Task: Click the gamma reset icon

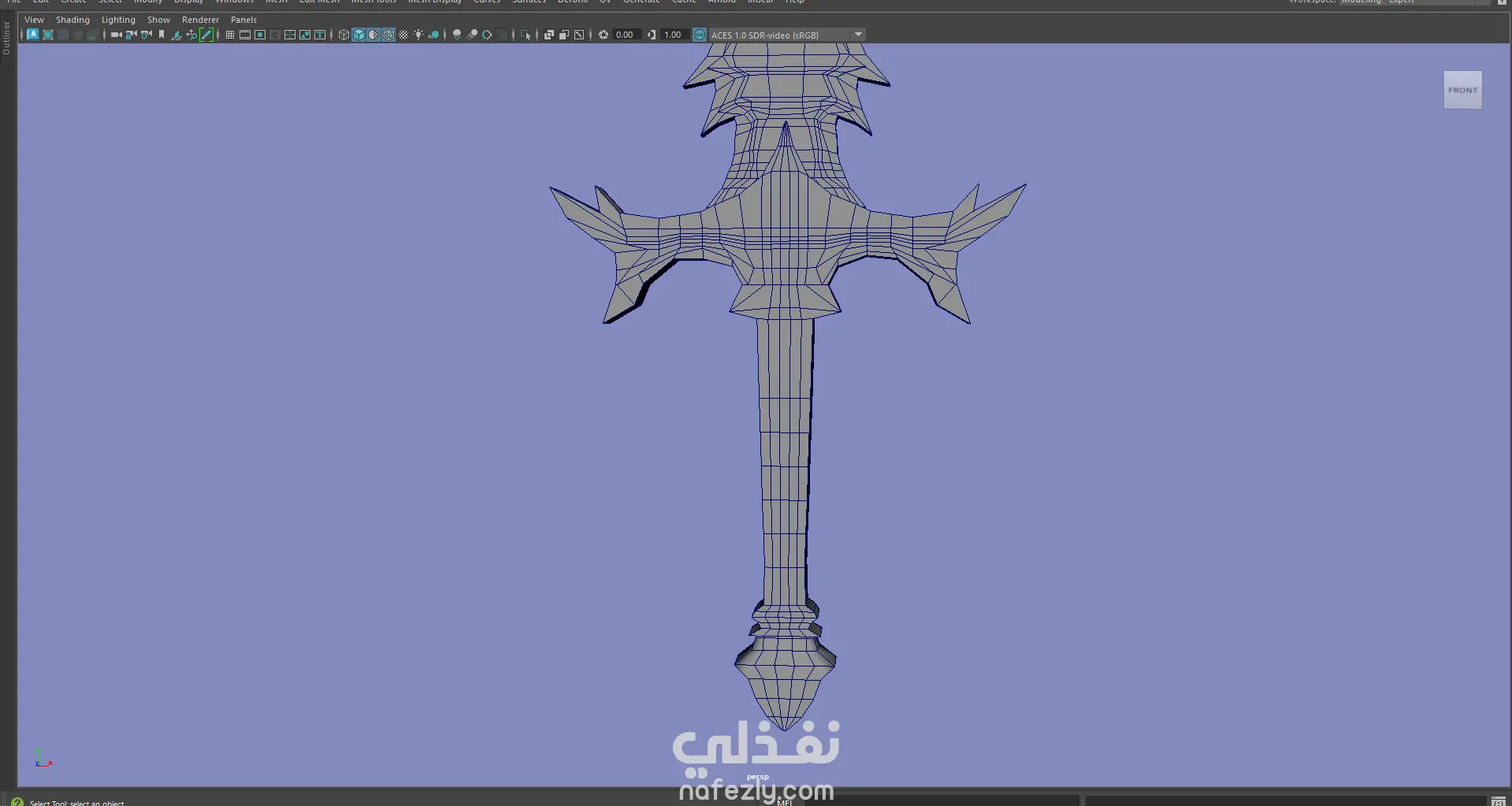Action: pos(652,35)
